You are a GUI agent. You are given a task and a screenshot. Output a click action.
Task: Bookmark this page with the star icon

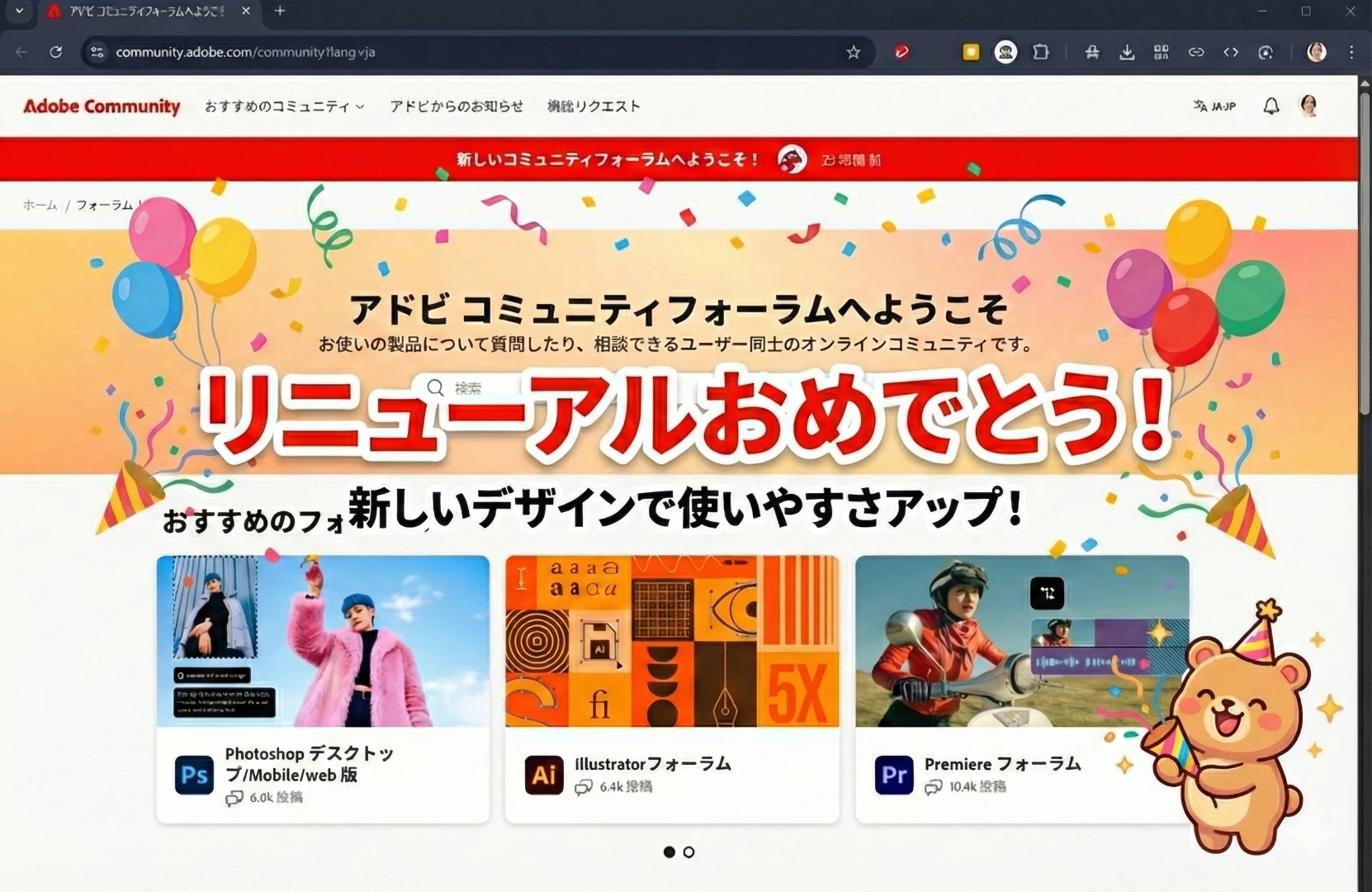pos(854,52)
